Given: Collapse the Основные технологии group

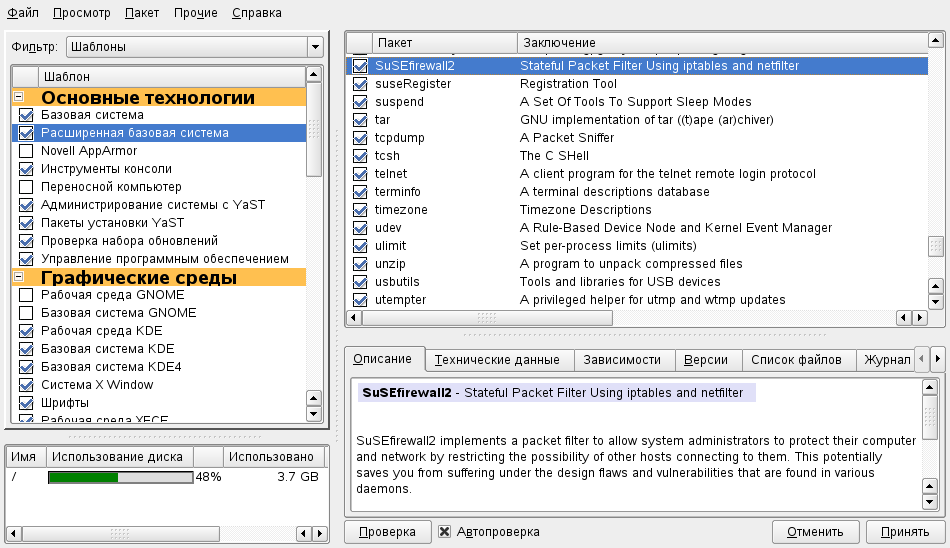Looking at the screenshot, I should [18, 98].
